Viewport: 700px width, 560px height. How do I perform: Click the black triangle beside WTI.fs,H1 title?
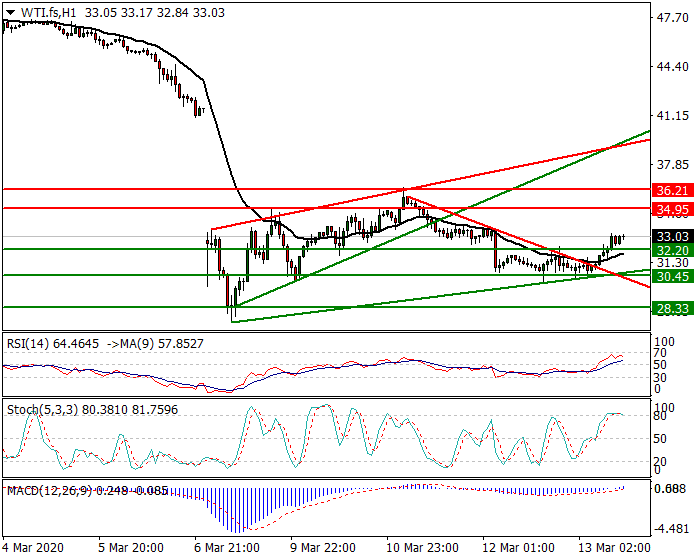point(10,13)
